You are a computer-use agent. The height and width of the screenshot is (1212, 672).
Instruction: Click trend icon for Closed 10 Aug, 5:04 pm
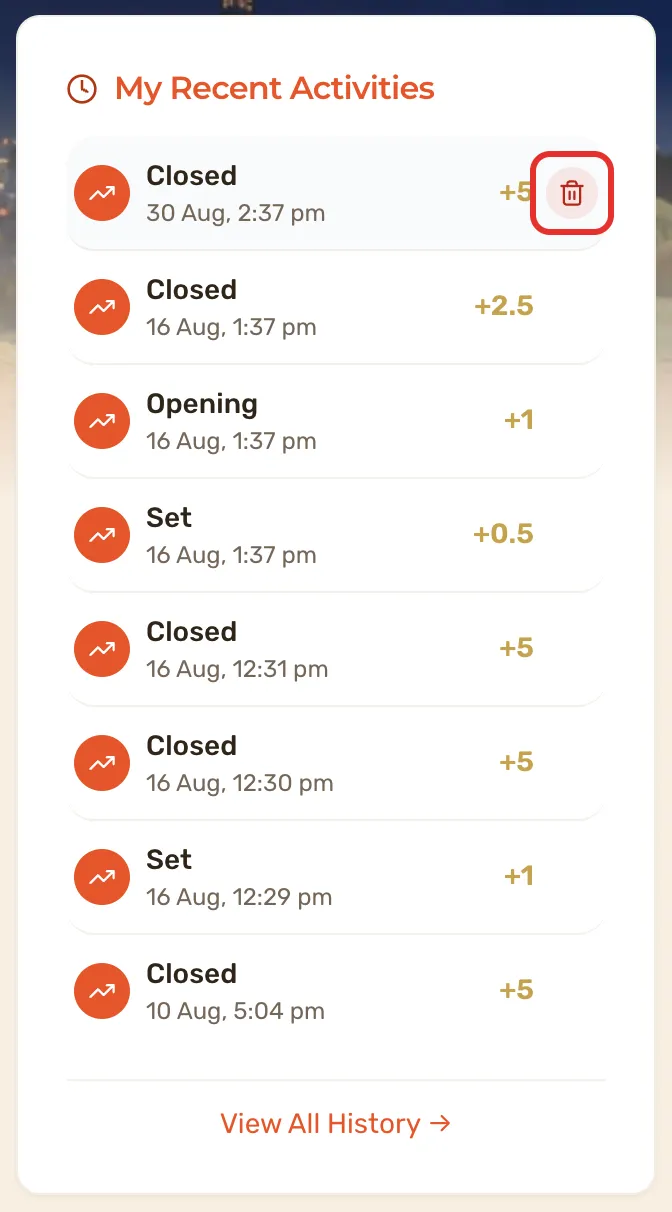pos(102,991)
